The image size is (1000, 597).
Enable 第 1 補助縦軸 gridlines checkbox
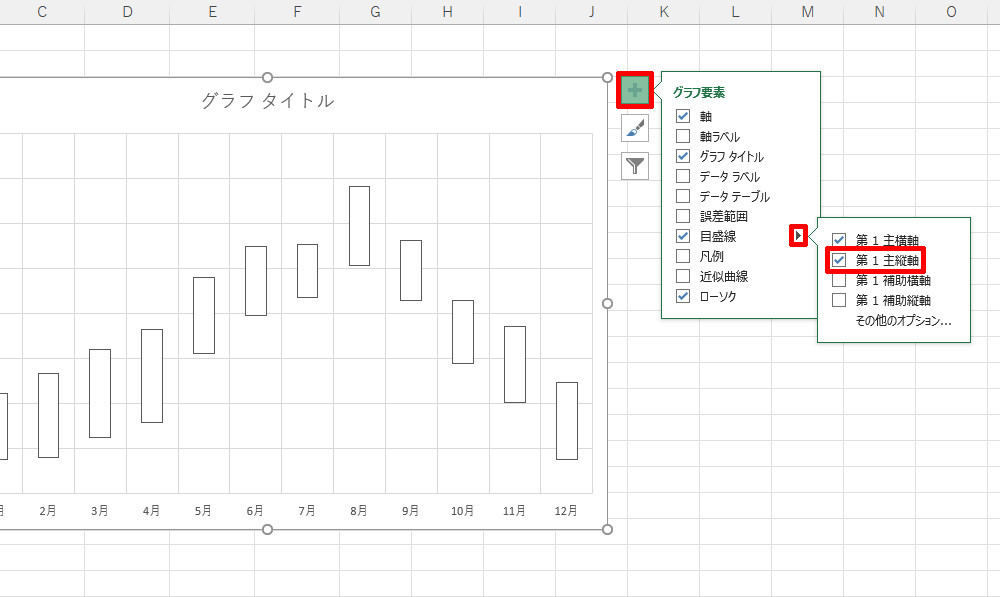[839, 300]
